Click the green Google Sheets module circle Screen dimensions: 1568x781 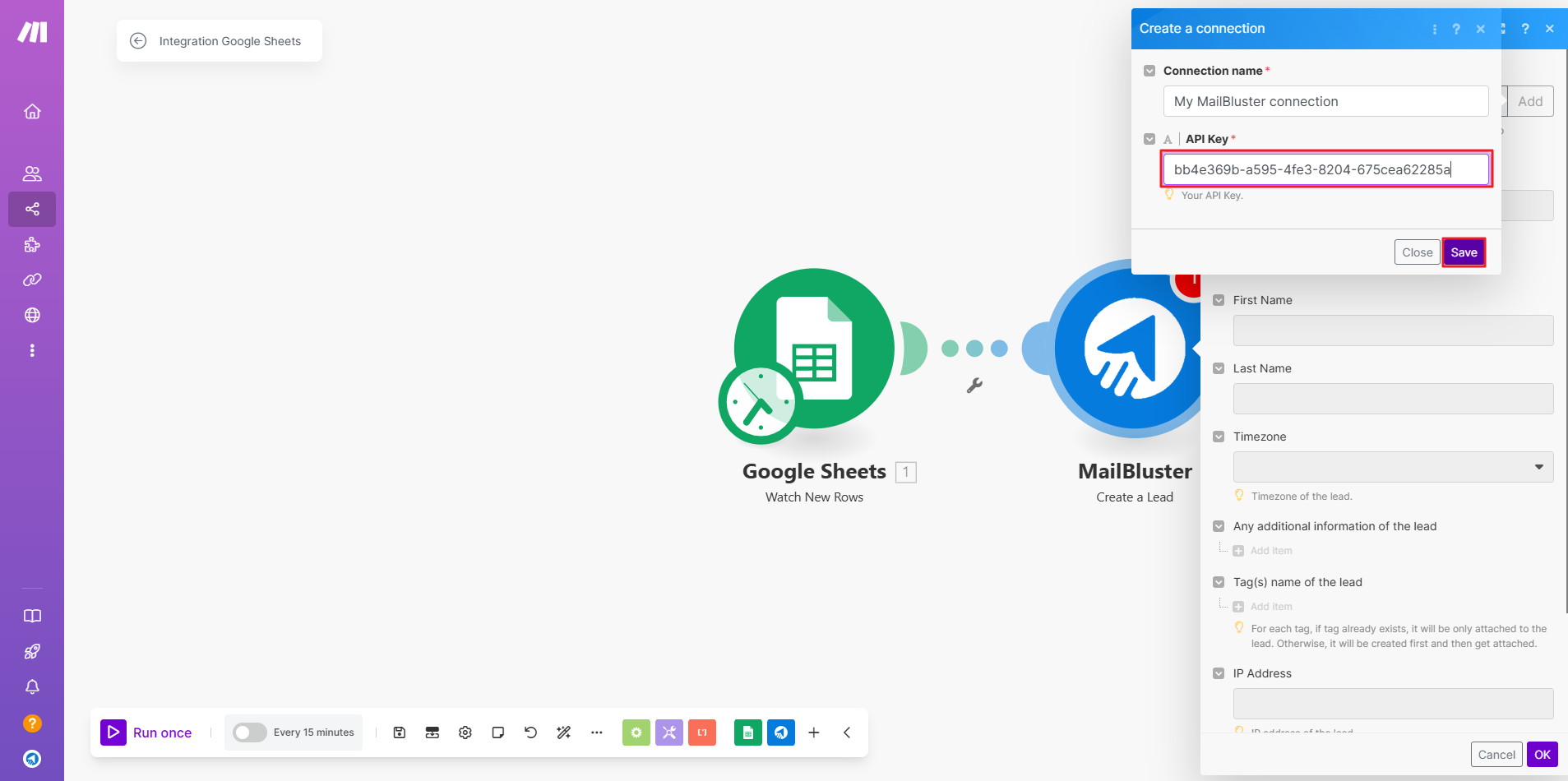pos(813,349)
